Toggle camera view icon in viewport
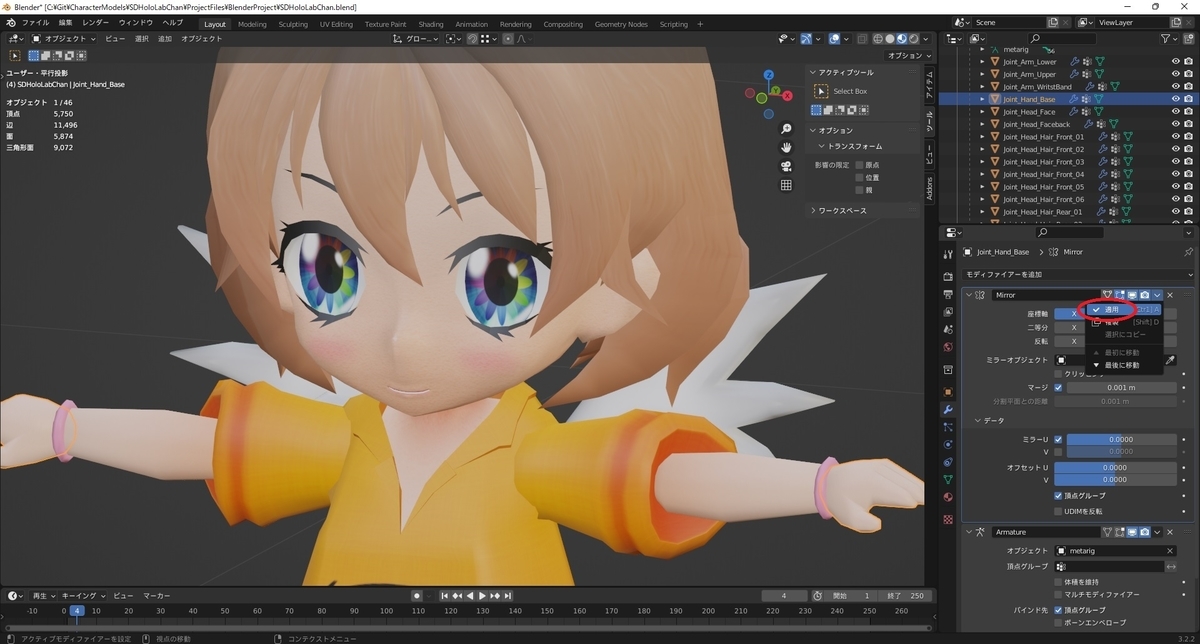Screen dimensions: 1200x644 point(787,166)
